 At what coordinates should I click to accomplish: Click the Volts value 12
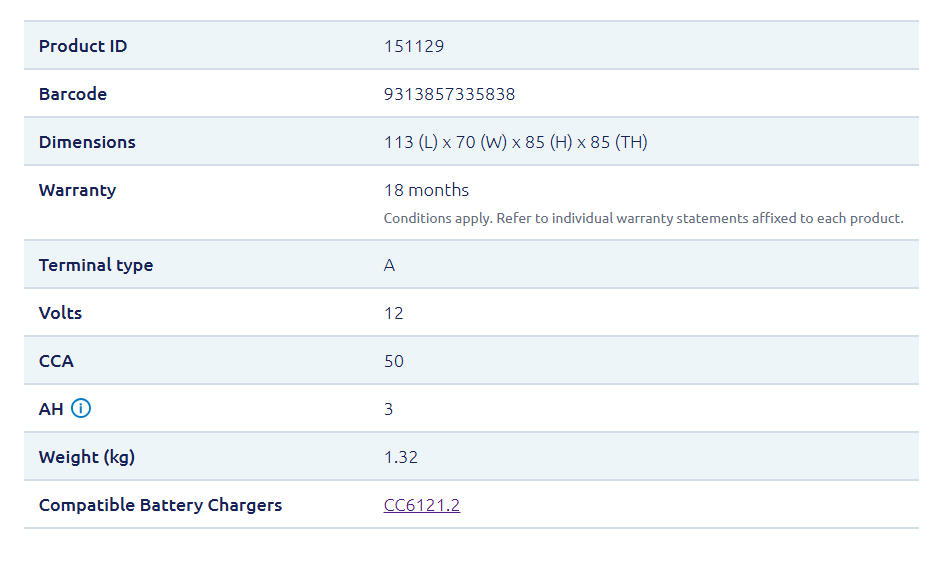click(x=393, y=313)
